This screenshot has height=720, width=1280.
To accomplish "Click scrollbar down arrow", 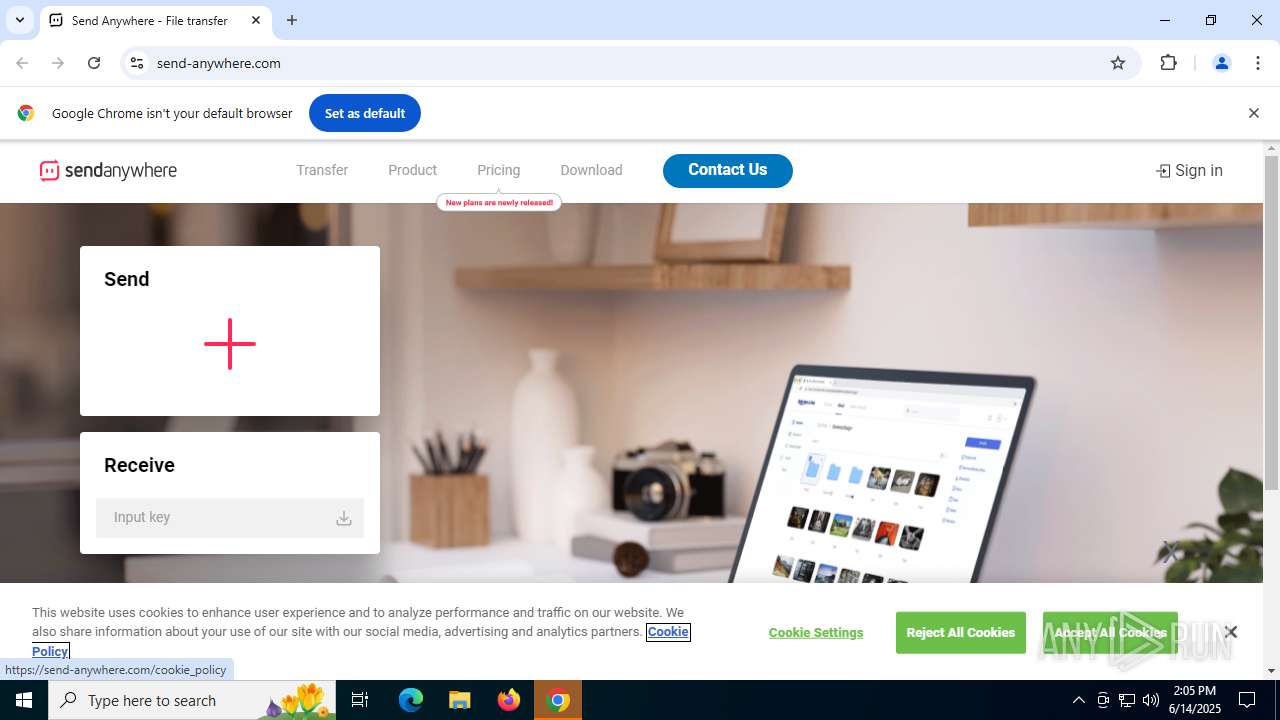I will [1271, 671].
